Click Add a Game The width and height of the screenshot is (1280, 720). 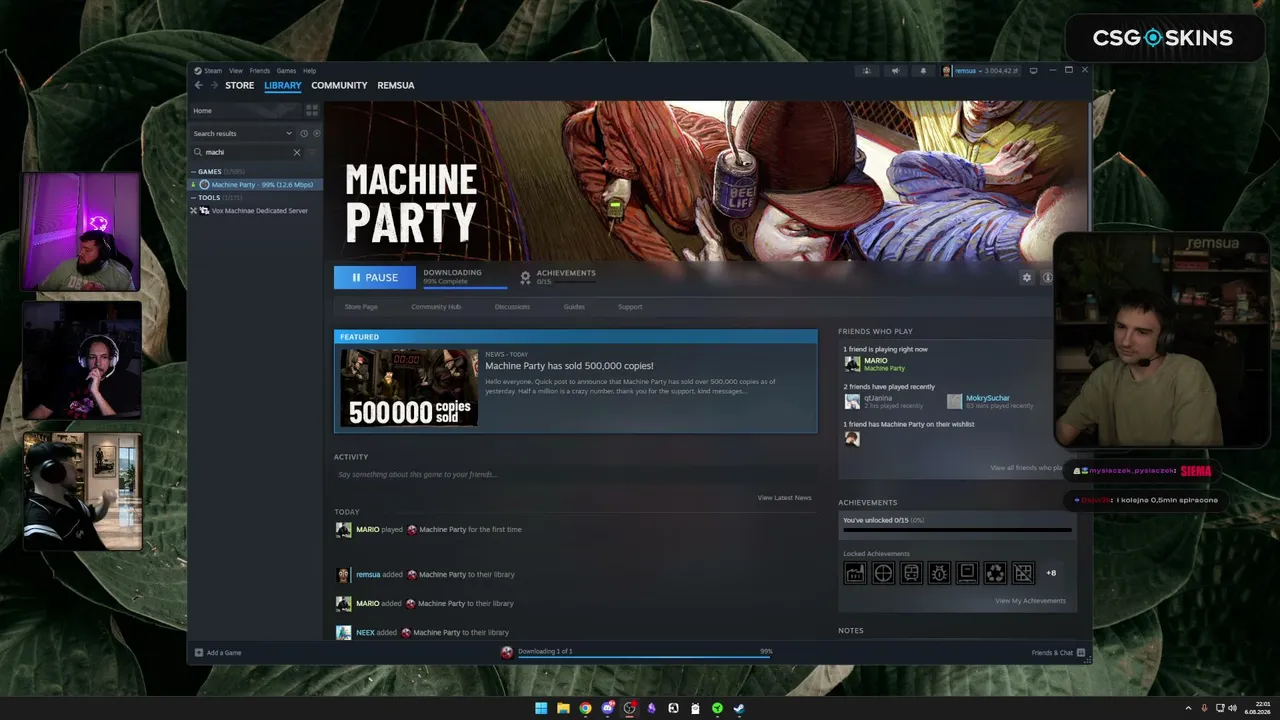pyautogui.click(x=218, y=653)
